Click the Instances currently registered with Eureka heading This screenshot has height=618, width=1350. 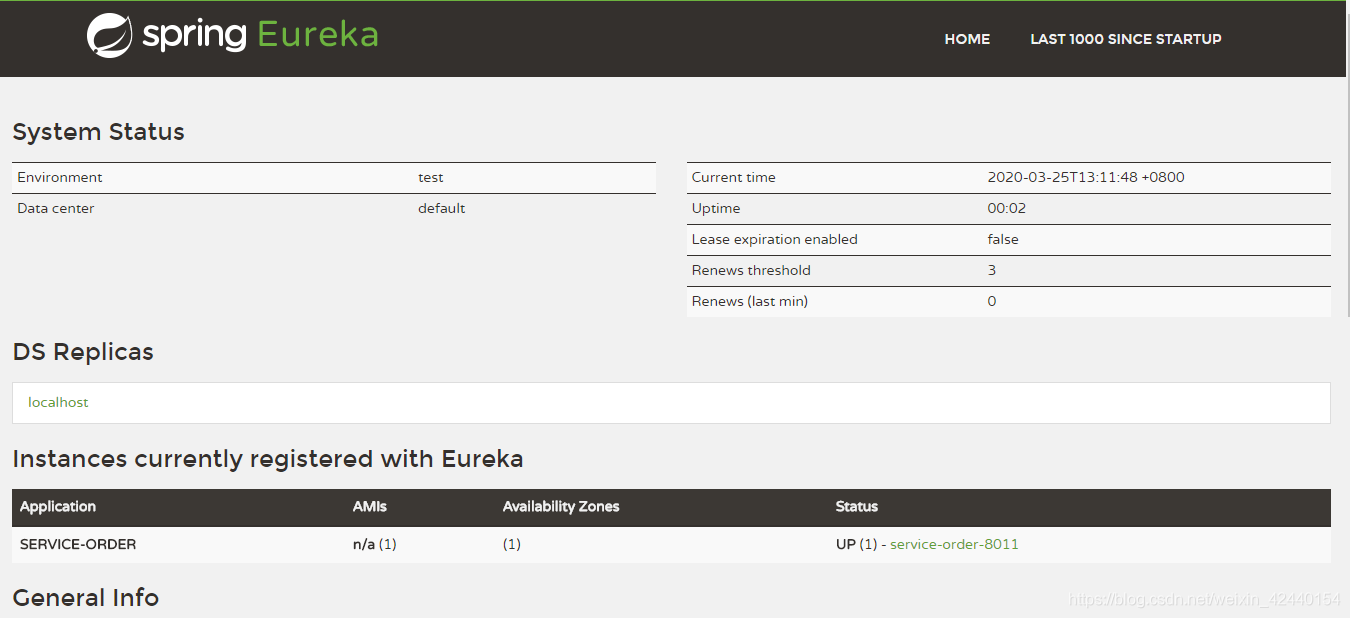268,459
